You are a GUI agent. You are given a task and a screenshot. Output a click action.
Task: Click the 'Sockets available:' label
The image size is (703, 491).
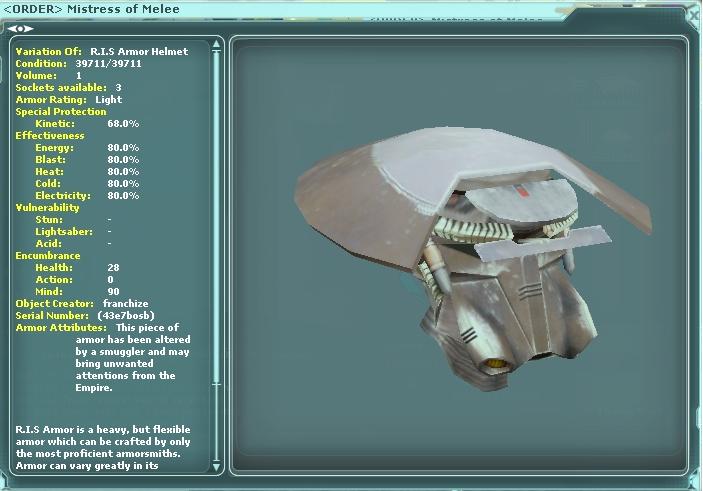click(x=61, y=87)
